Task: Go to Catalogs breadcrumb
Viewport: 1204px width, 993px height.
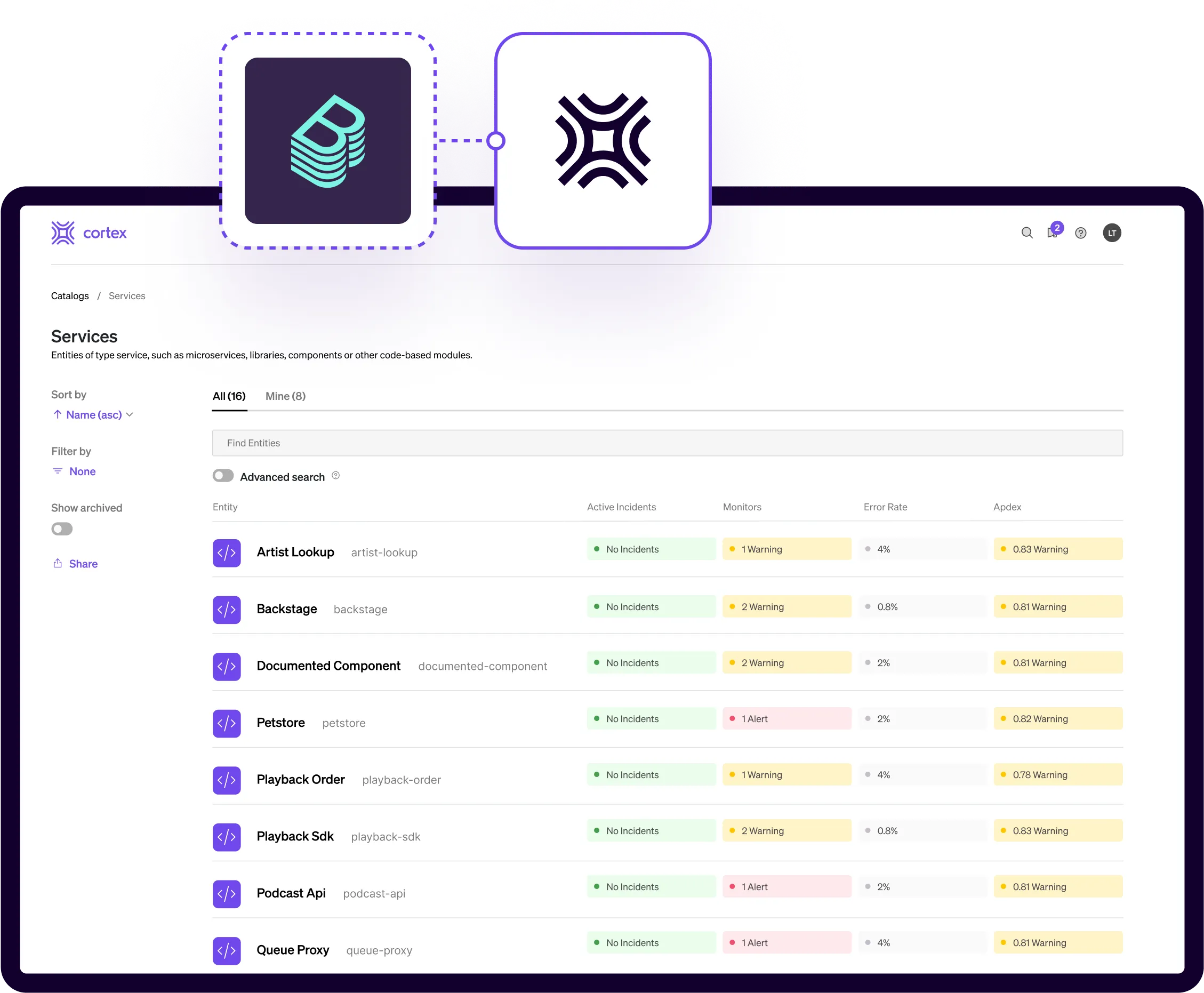Action: click(x=70, y=296)
